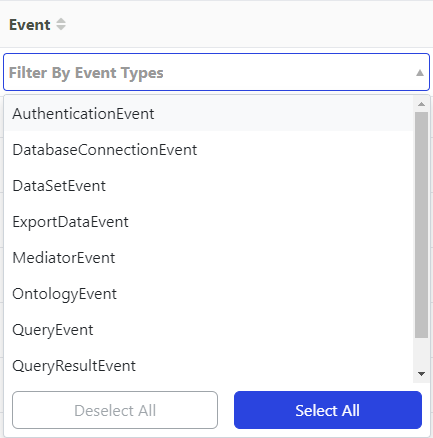Sort the Event column
The image size is (433, 438).
(61, 24)
